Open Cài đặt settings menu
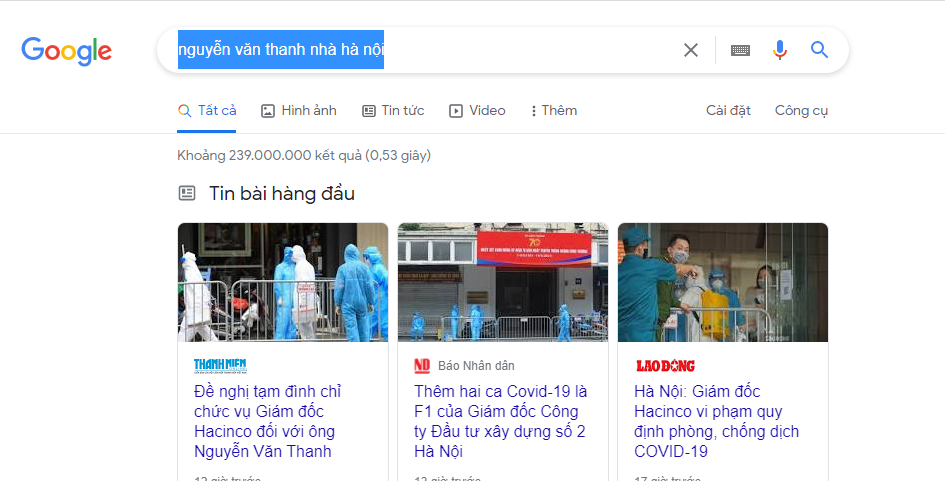 tap(728, 111)
